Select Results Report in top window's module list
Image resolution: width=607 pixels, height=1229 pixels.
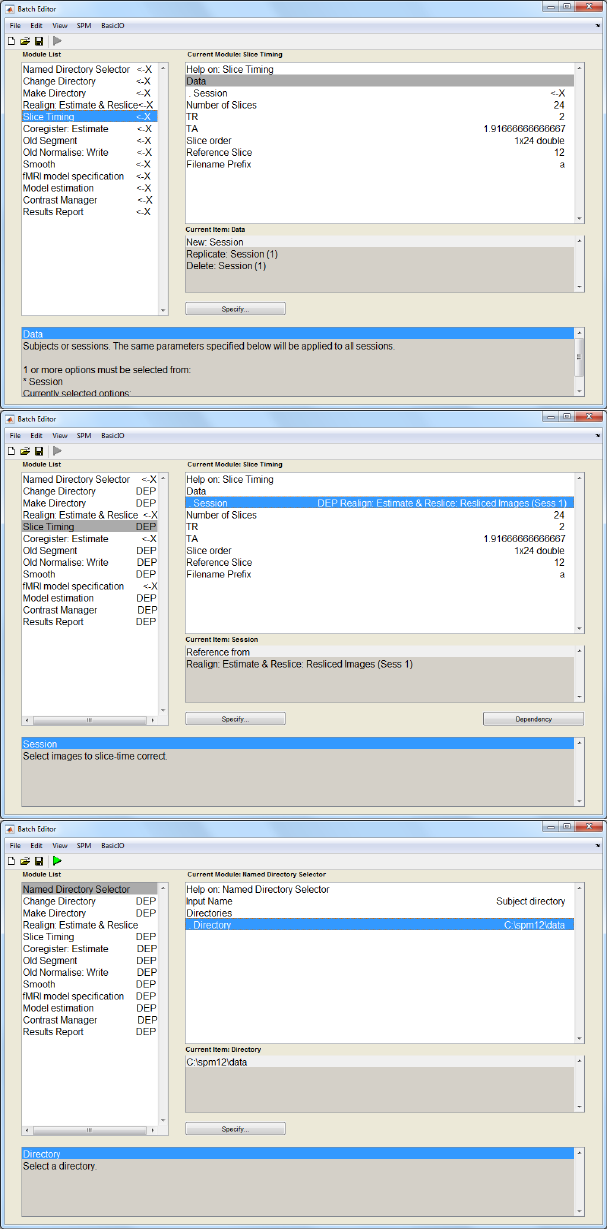pyautogui.click(x=89, y=212)
